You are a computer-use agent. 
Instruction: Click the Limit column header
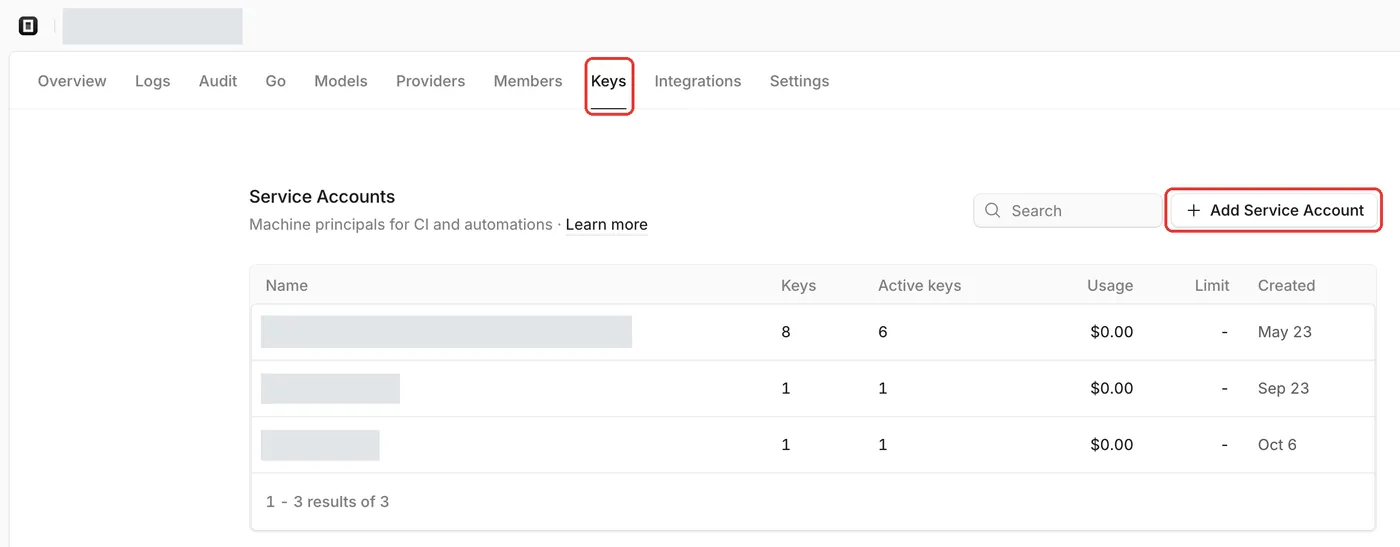click(1212, 286)
